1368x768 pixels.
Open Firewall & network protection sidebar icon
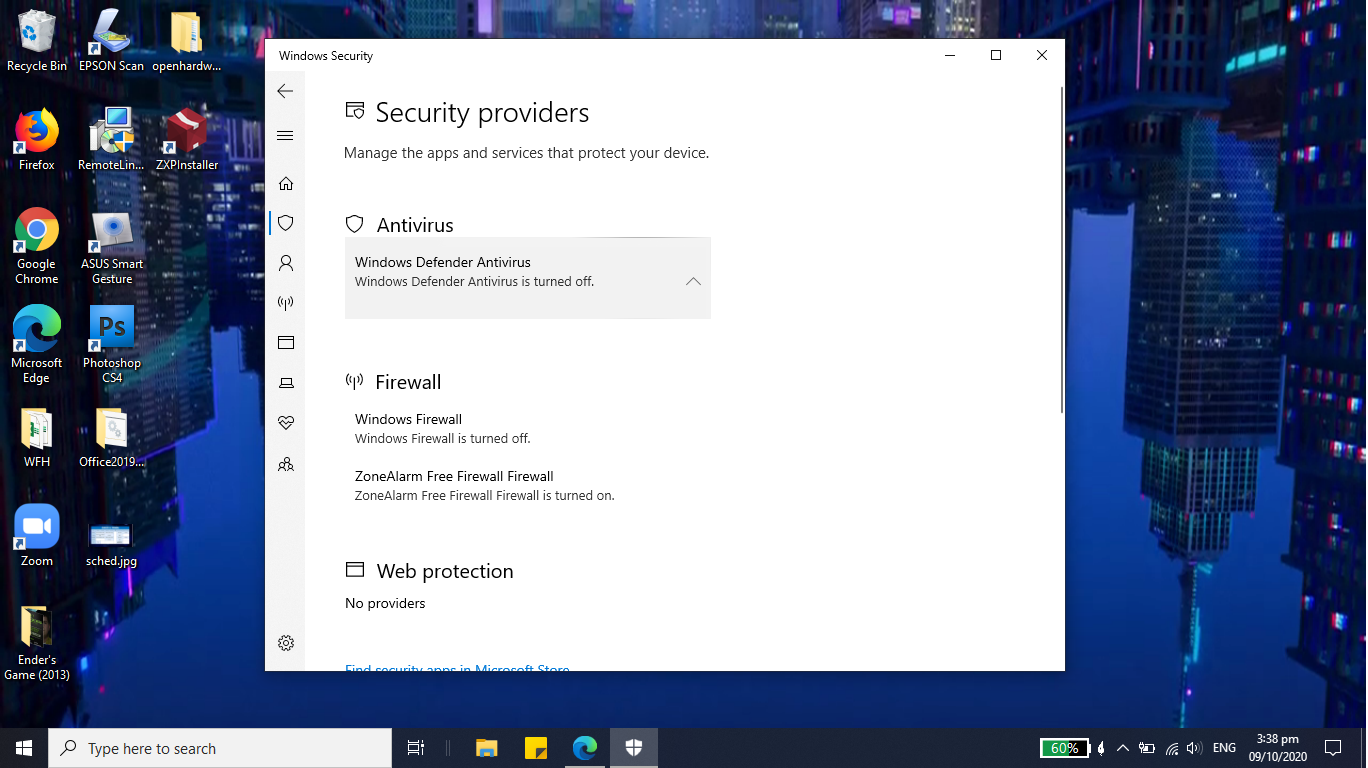286,303
